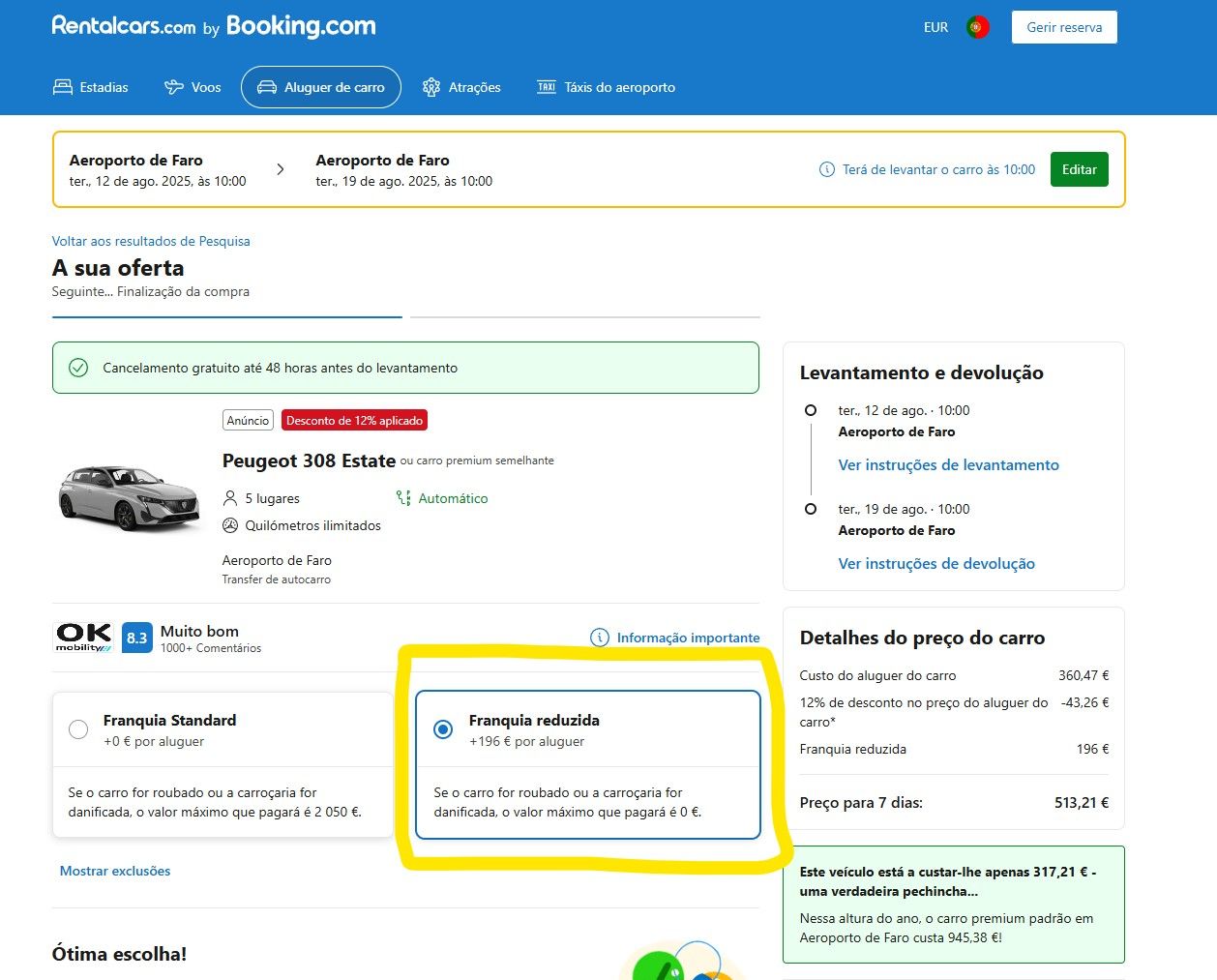Click the '-43,26 €' discount amount

(x=1085, y=702)
